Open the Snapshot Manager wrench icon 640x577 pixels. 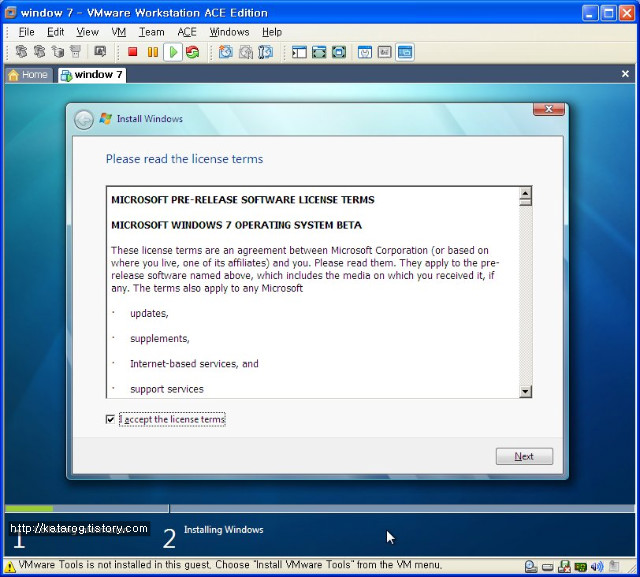click(x=266, y=52)
